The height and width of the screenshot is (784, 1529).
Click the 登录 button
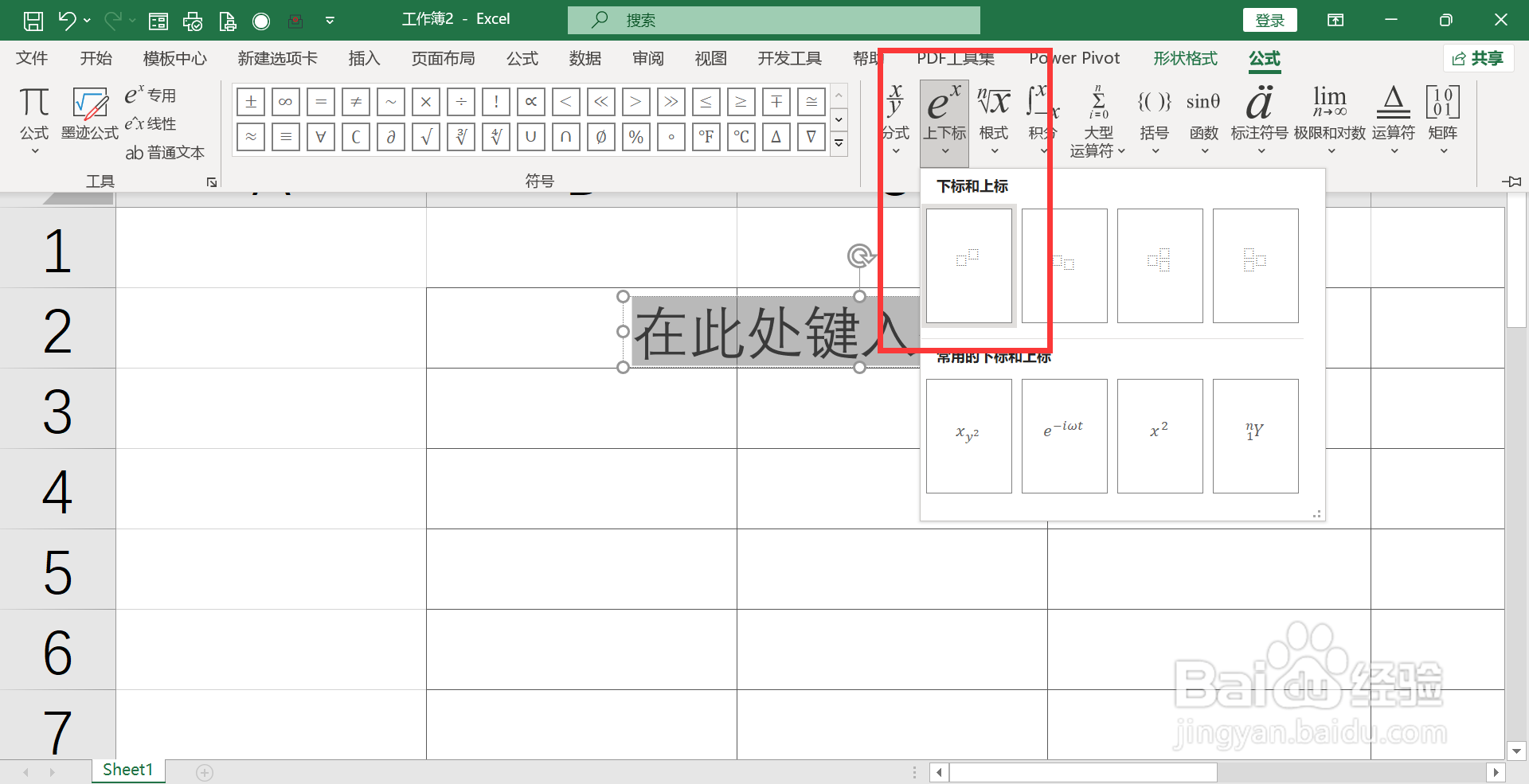coord(1269,19)
